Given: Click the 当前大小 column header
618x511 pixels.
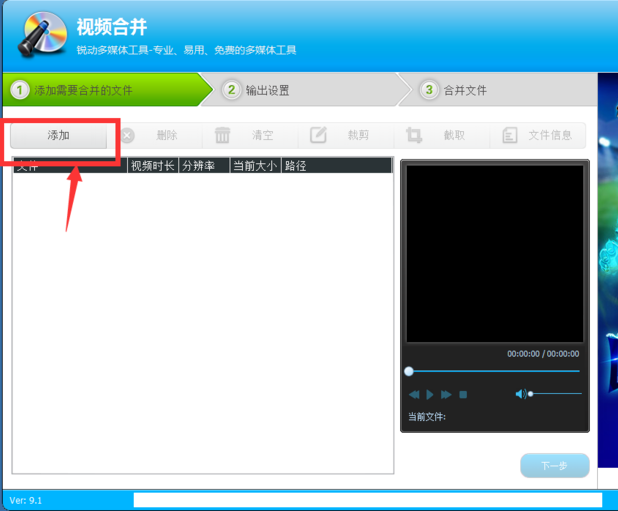Looking at the screenshot, I should [255, 165].
